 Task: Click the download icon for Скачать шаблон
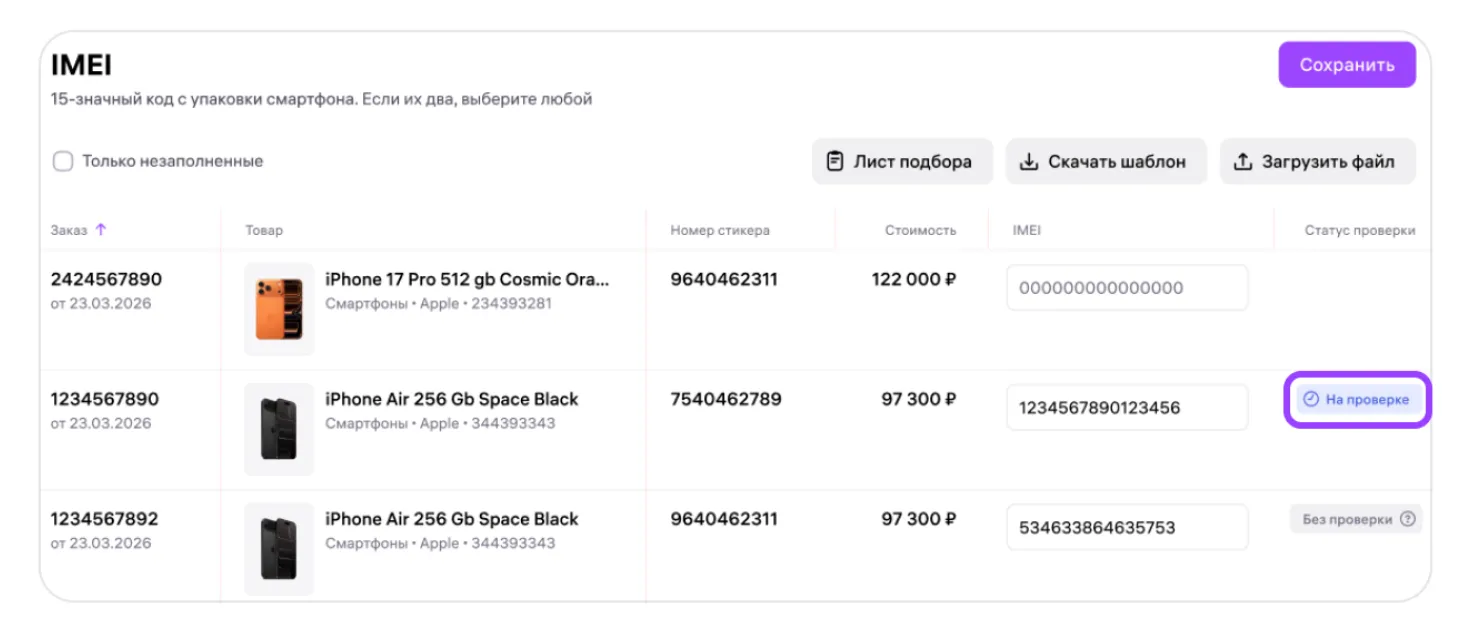[x=1028, y=162]
